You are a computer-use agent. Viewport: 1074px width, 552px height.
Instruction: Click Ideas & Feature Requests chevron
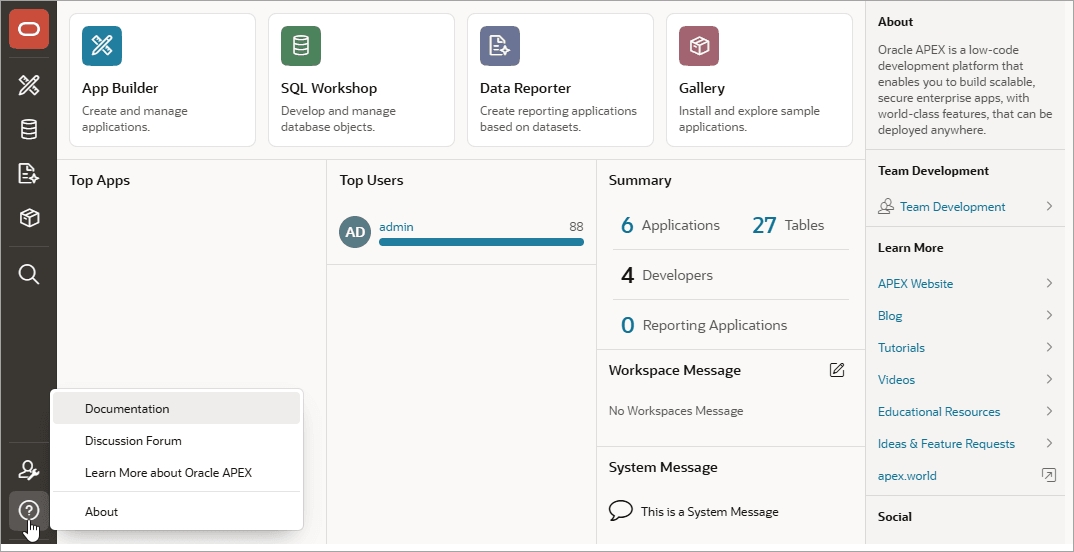tap(1049, 443)
